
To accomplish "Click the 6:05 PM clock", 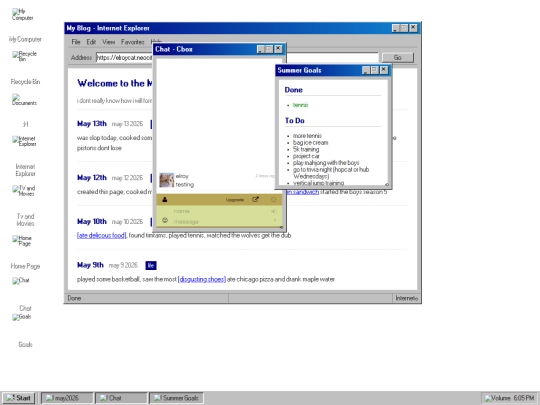I will 523,398.
